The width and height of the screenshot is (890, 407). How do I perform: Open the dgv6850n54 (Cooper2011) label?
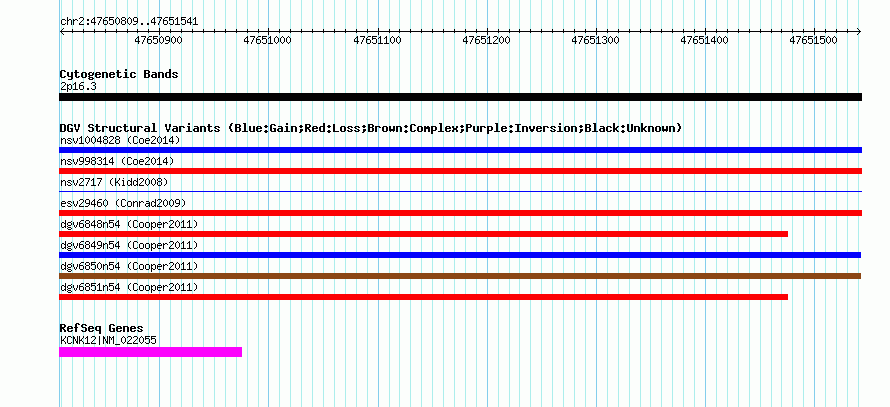pyautogui.click(x=129, y=266)
